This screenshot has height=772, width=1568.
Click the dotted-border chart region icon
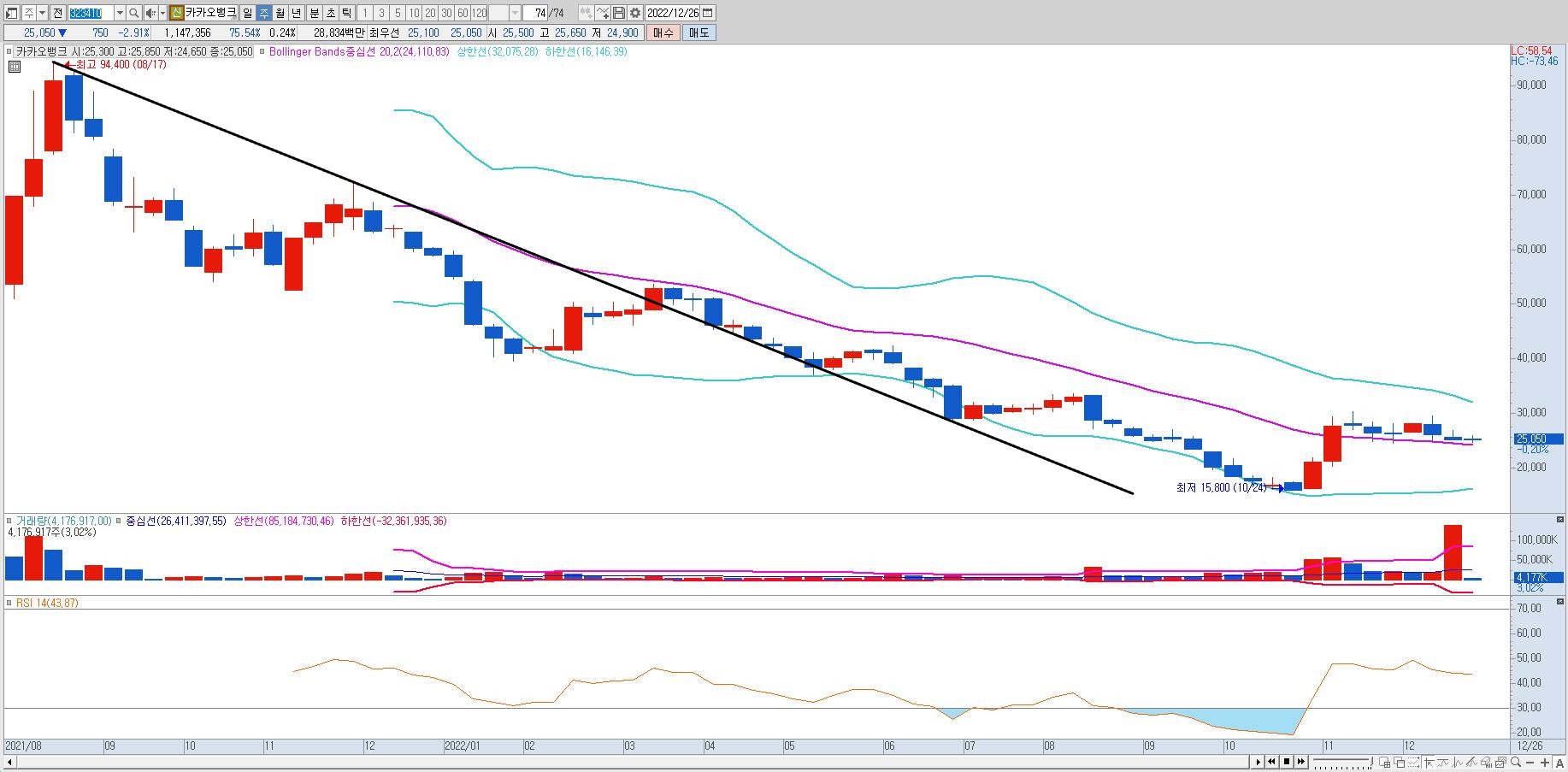click(x=1413, y=762)
